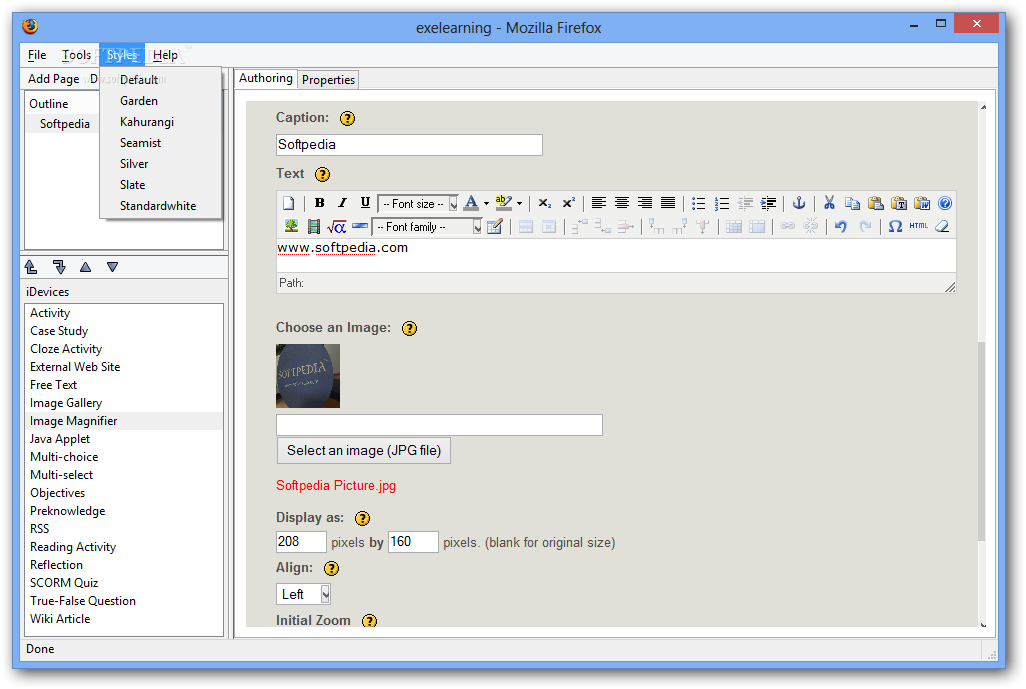Open the File menu

[x=37, y=55]
